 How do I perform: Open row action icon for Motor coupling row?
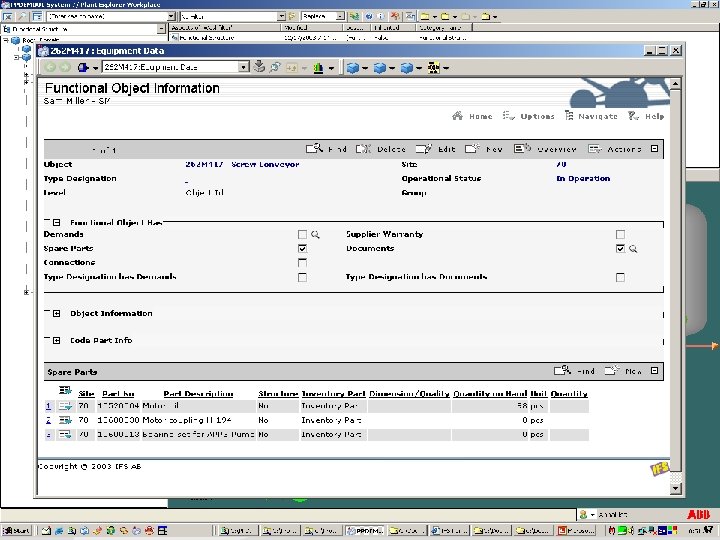click(65, 421)
